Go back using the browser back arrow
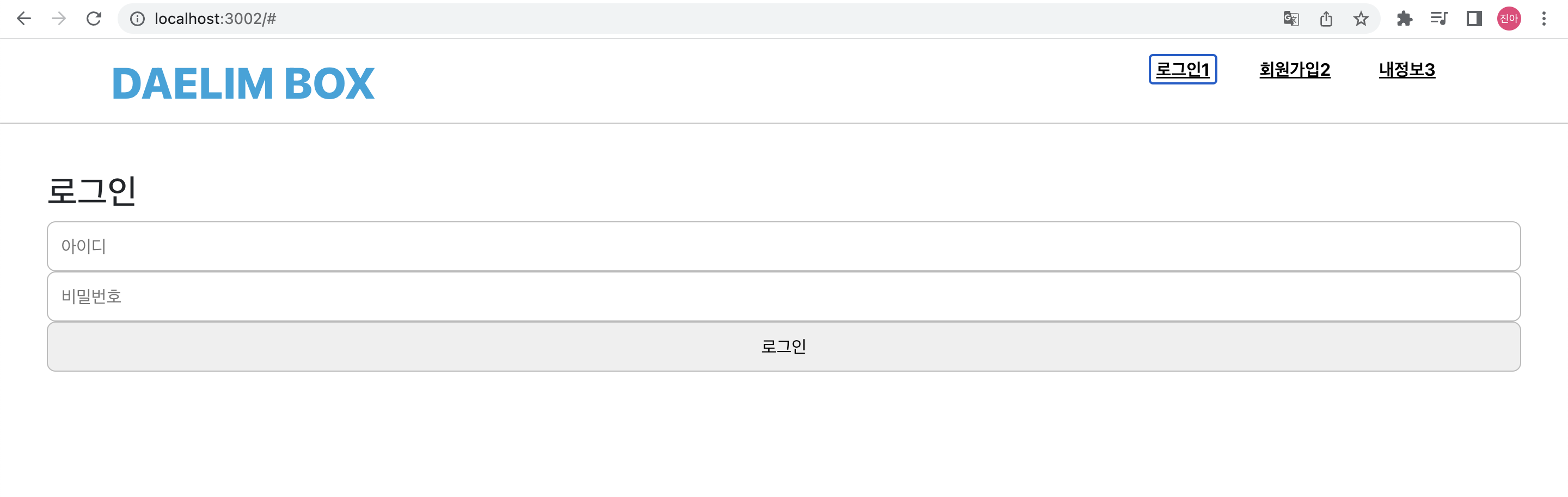The width and height of the screenshot is (1568, 497). 24,19
